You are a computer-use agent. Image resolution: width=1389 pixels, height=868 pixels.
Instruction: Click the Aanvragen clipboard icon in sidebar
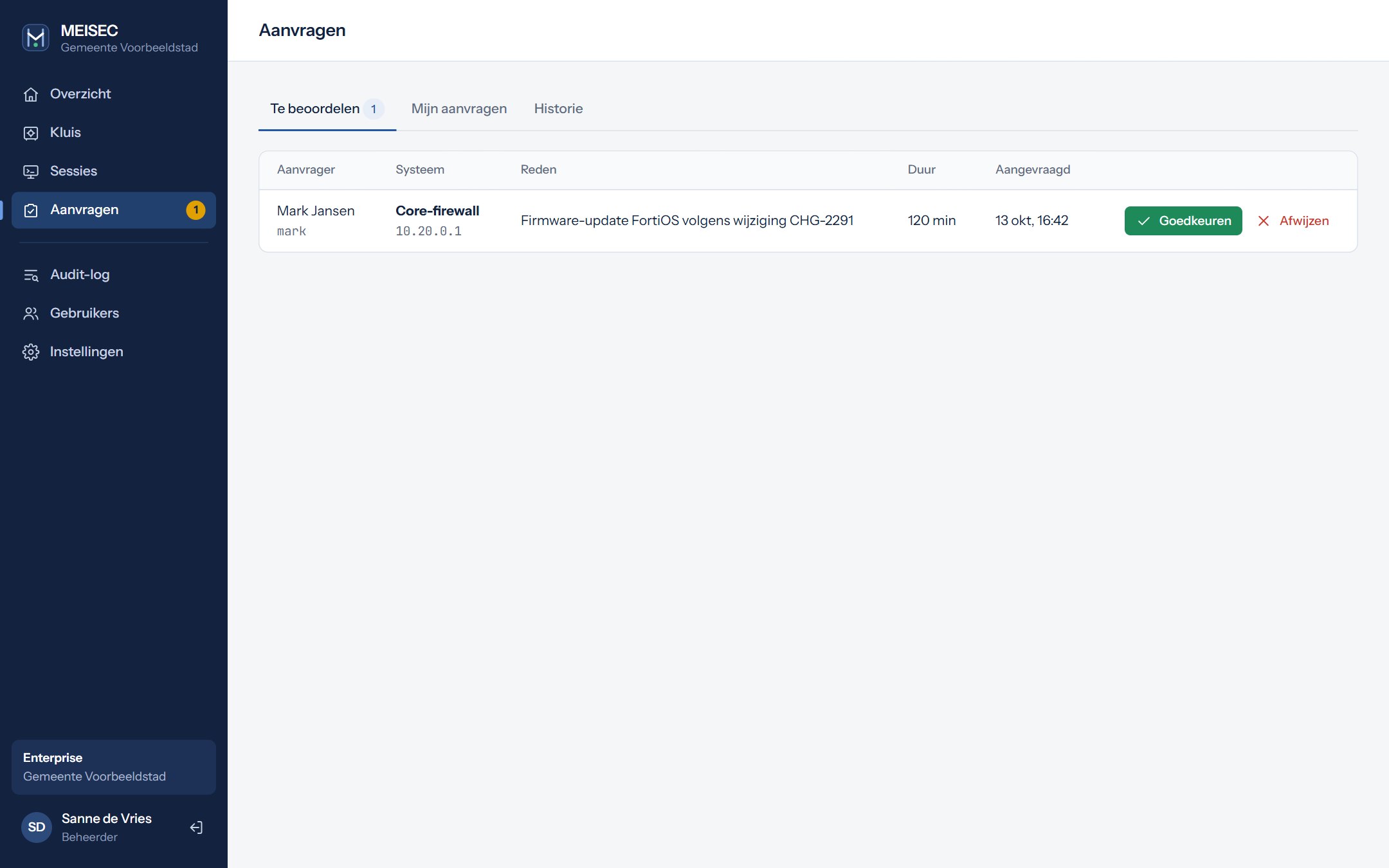pos(31,210)
